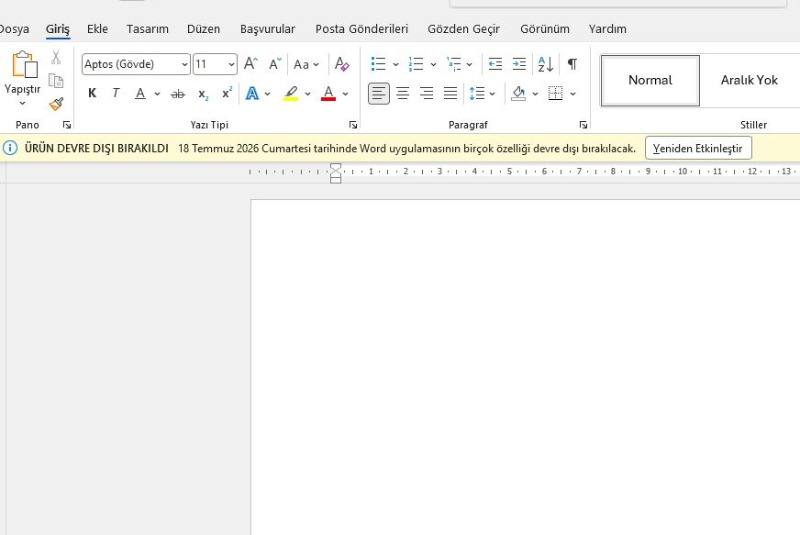The image size is (800, 535).
Task: Center align the text
Action: (403, 93)
